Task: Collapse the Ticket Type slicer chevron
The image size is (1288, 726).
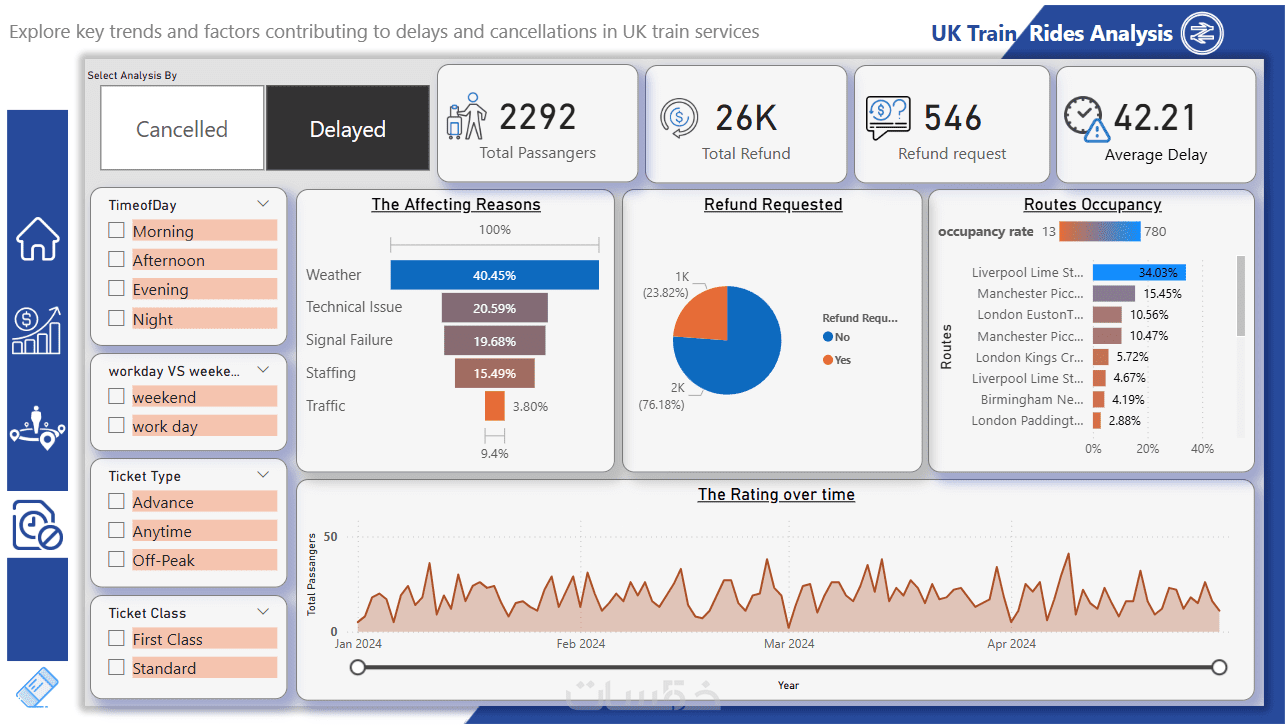Action: tap(263, 475)
